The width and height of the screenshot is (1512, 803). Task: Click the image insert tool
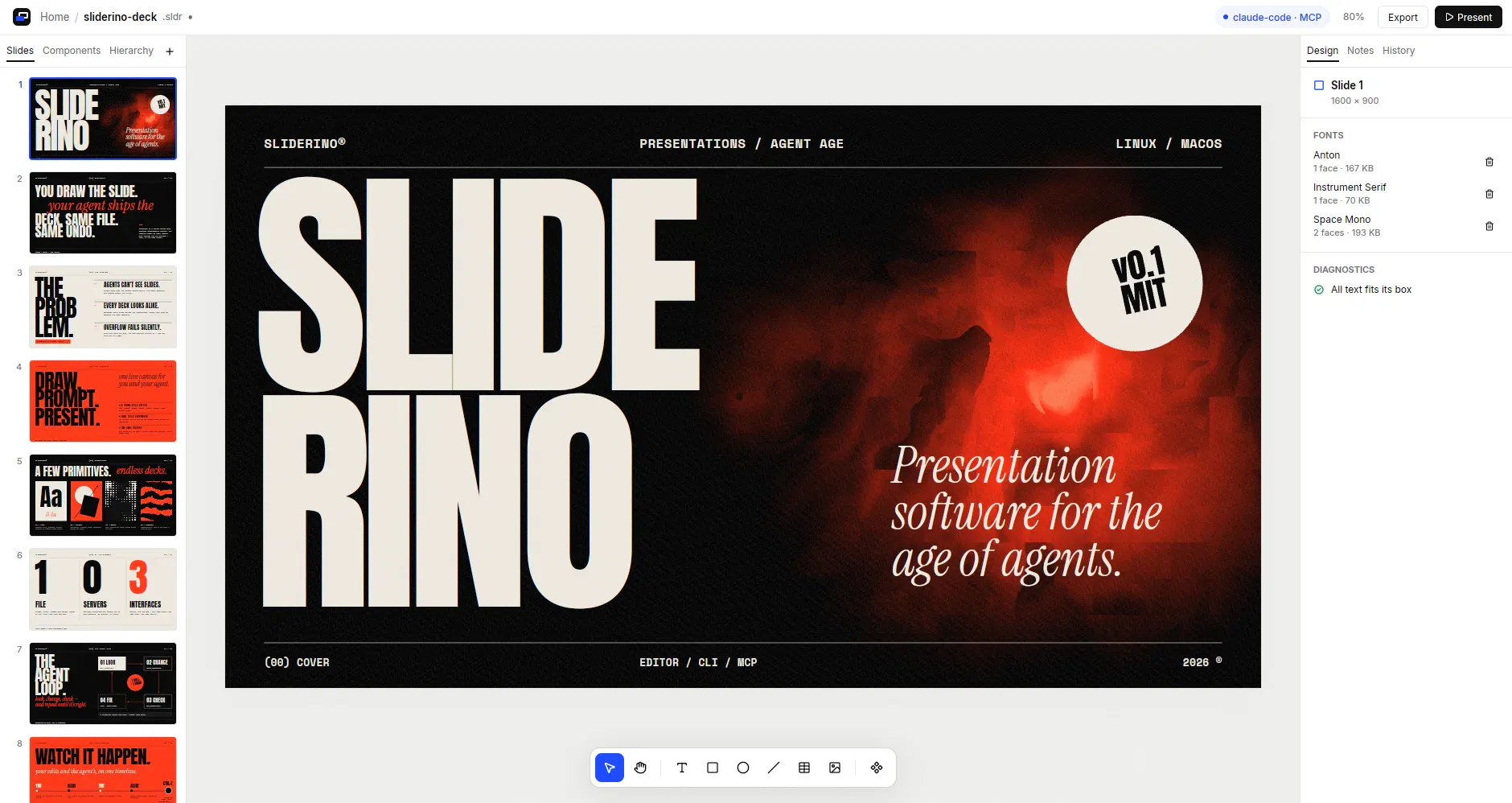click(835, 768)
